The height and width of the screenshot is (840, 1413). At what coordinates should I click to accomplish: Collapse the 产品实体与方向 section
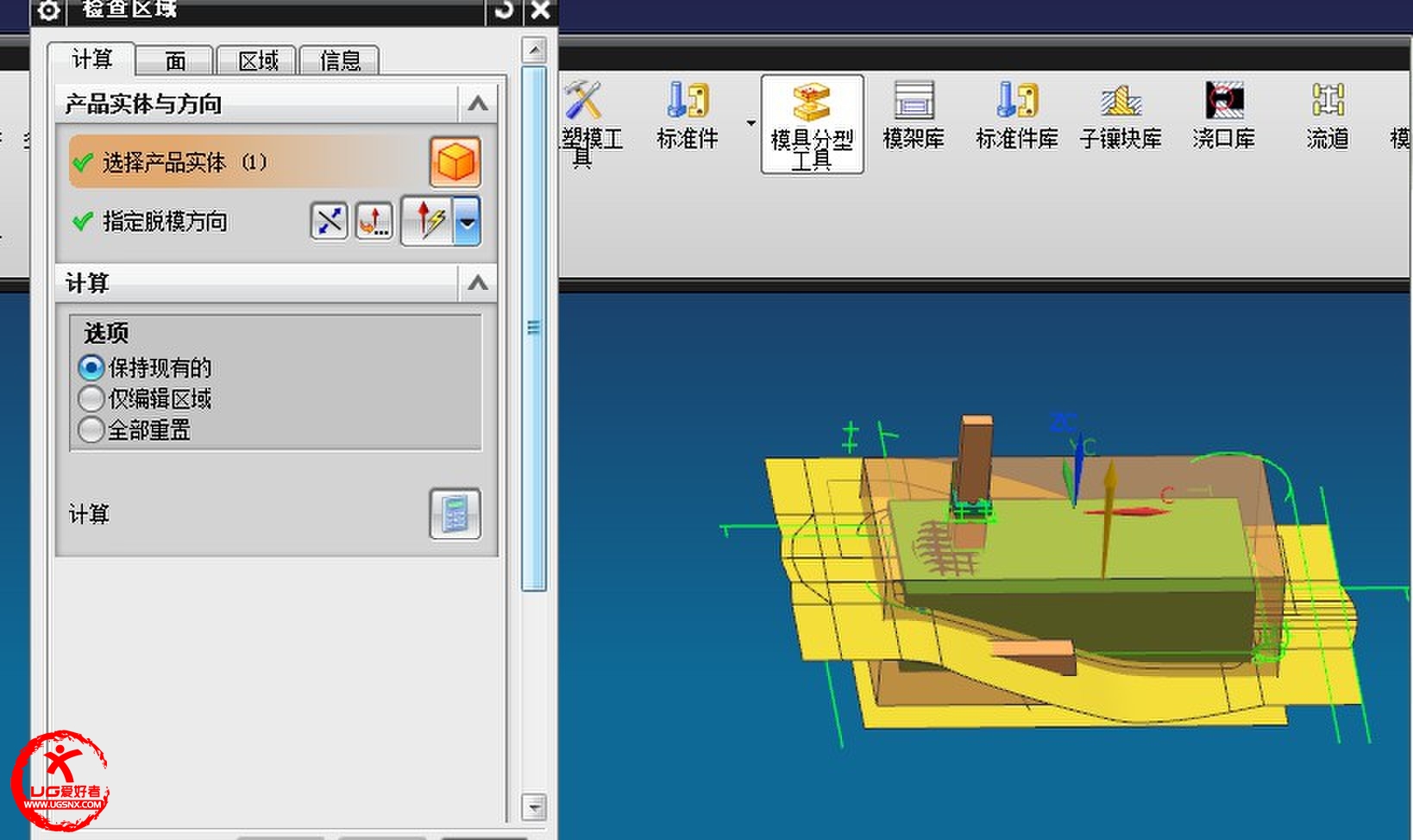(x=478, y=105)
